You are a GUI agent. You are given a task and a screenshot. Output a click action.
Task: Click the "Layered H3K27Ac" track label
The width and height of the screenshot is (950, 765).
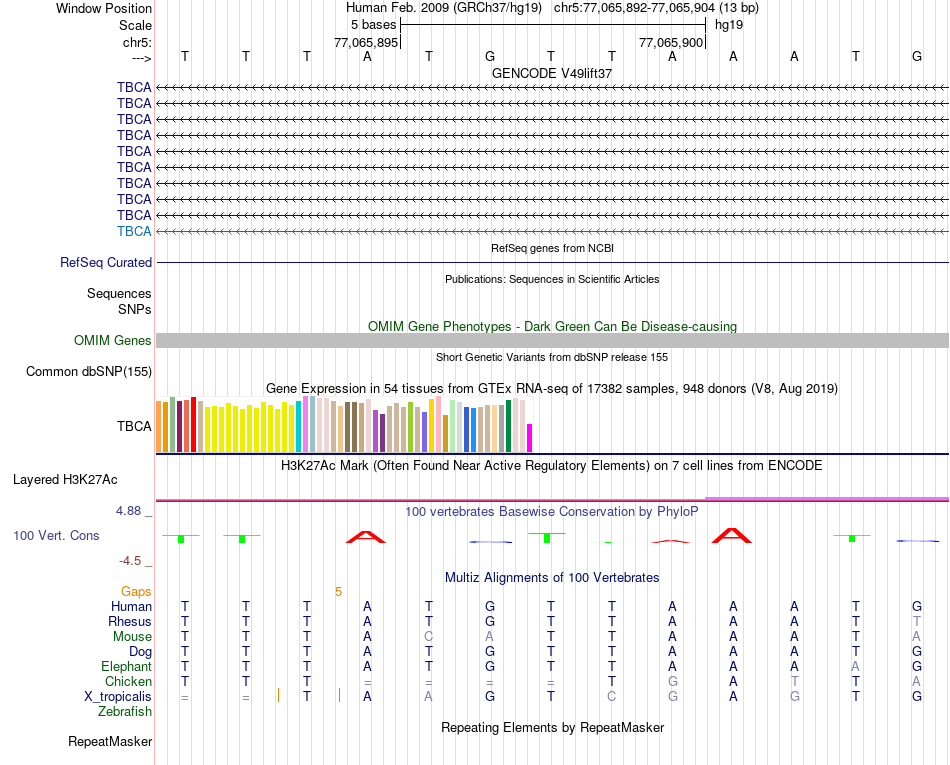(x=65, y=480)
